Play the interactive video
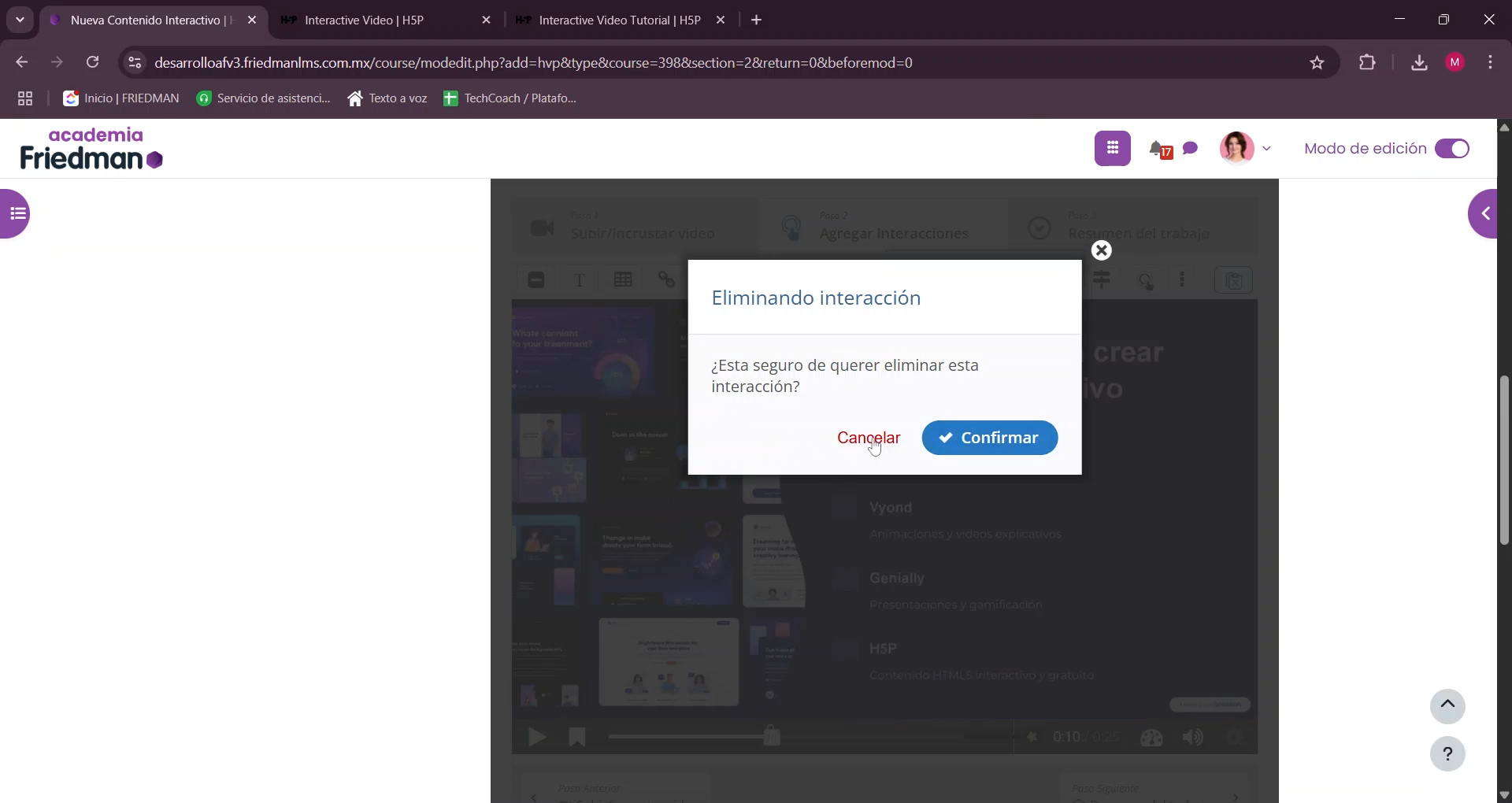Screen dimensions: 1512x803 point(537,738)
